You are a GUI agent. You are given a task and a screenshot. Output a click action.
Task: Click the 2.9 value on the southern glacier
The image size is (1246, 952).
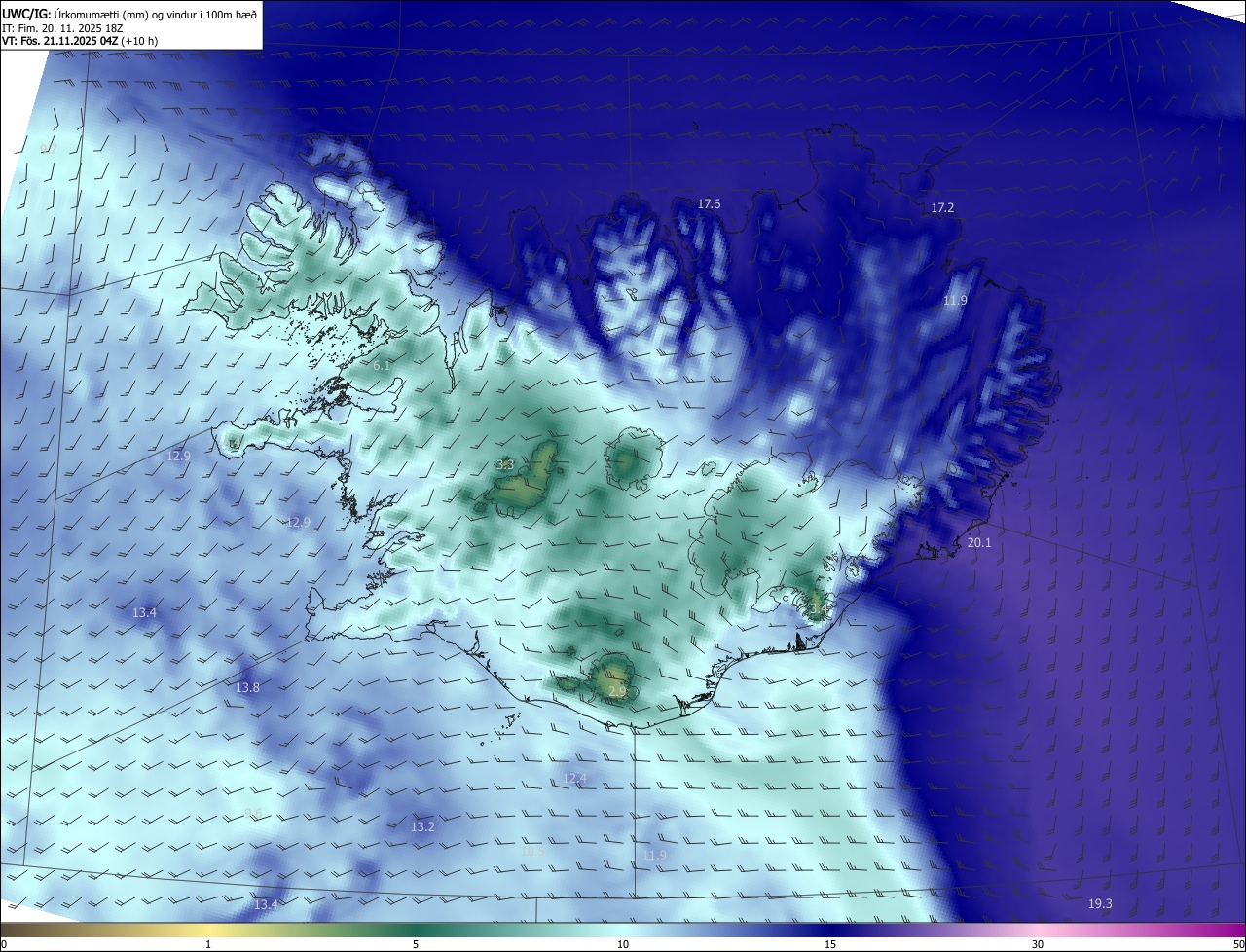617,692
